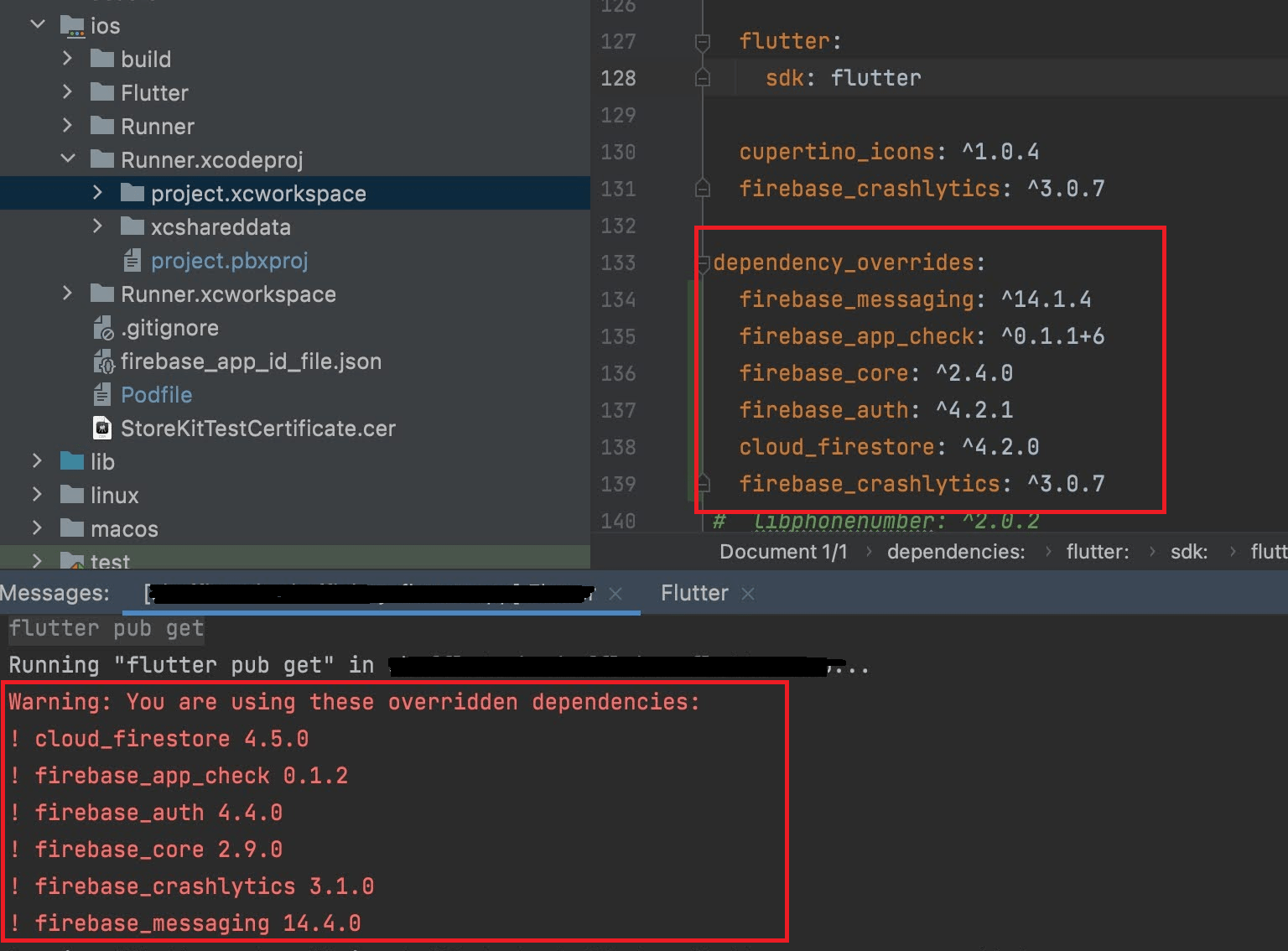Viewport: 1288px width, 951px height.
Task: Click 'firebase_app_check: ^0.1.1+6' code line
Action: [922, 336]
